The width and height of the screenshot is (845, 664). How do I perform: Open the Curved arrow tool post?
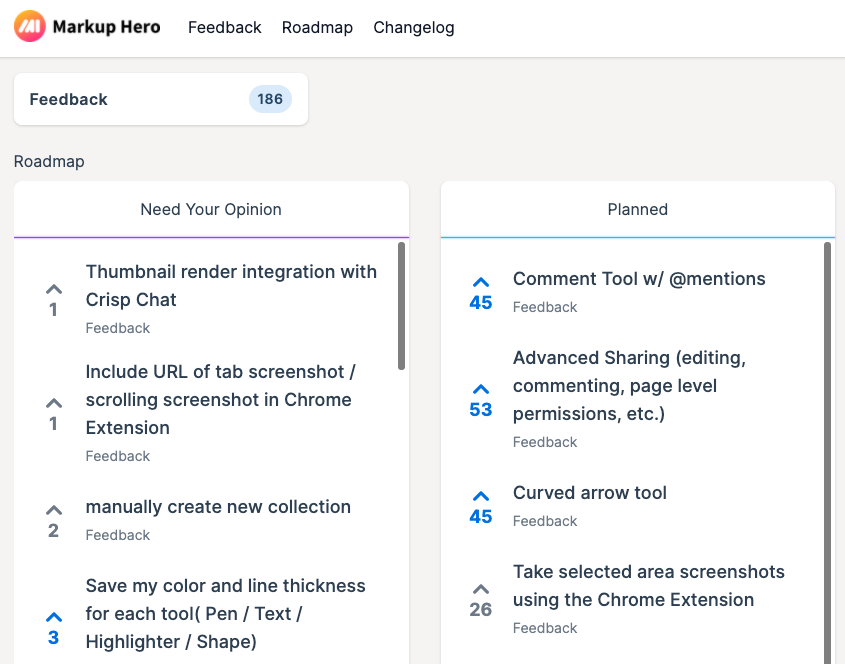[x=590, y=493]
